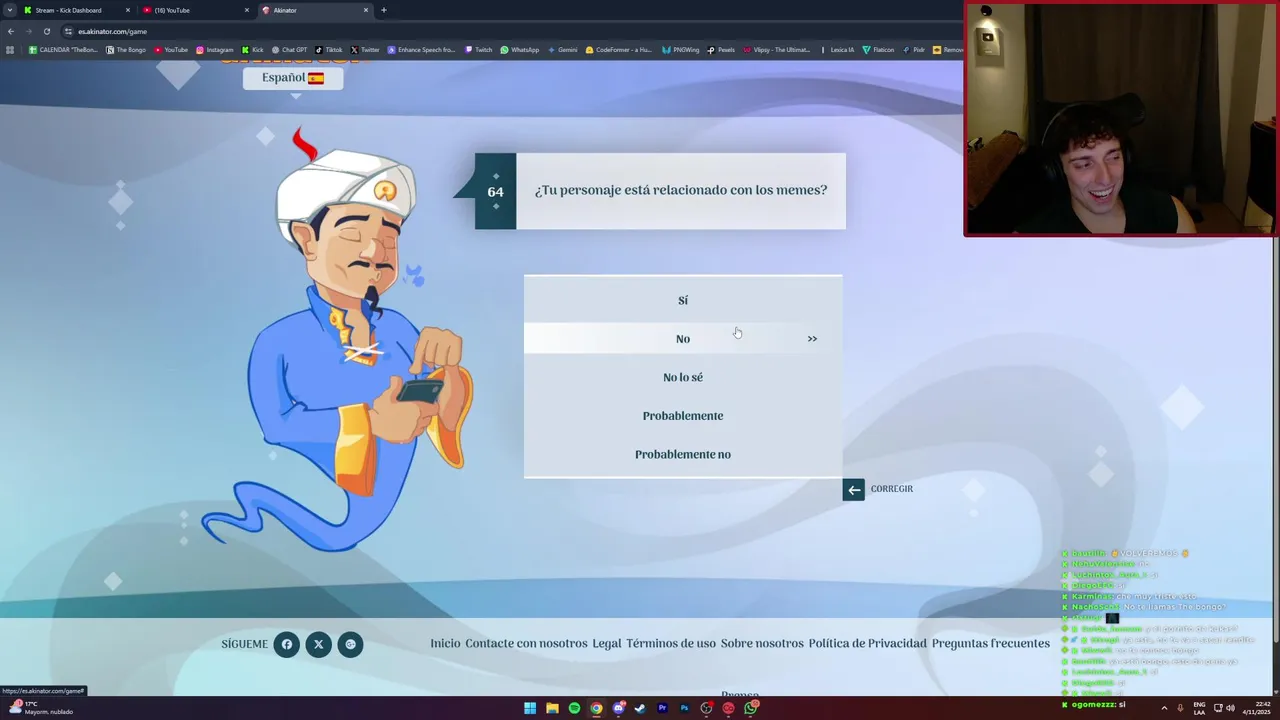The height and width of the screenshot is (720, 1280).
Task: Open the Kick bookmark
Action: click(x=253, y=50)
